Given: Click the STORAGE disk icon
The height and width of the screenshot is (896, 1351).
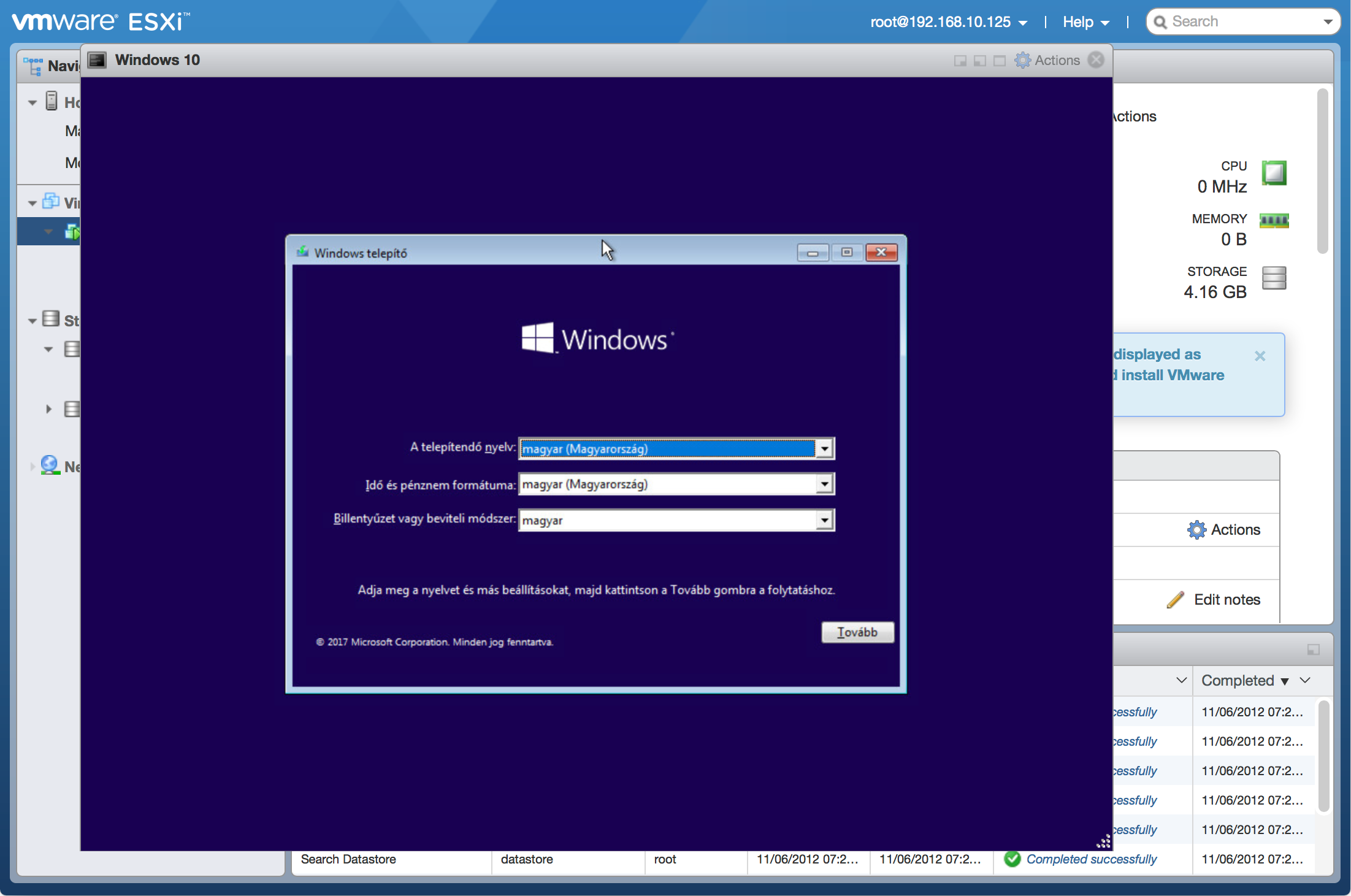Looking at the screenshot, I should click(1274, 278).
